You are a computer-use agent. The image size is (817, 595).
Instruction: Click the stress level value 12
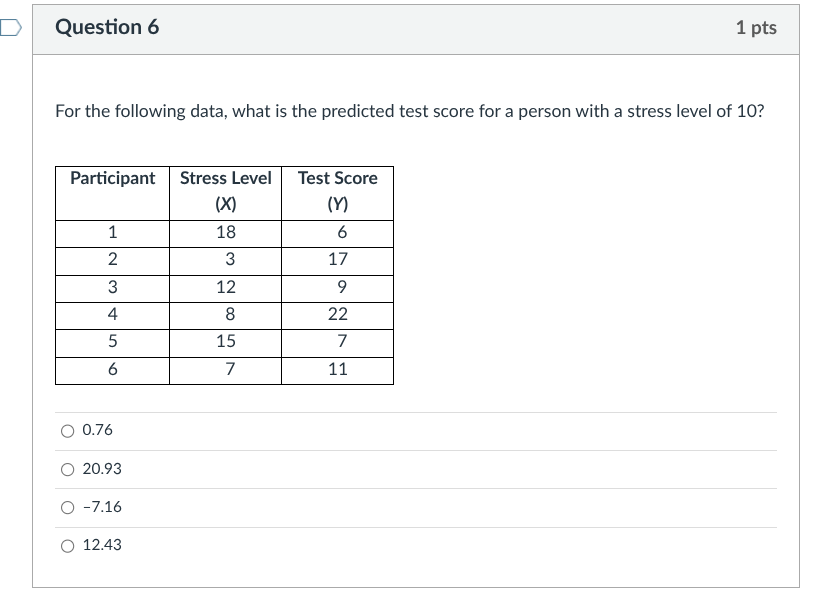[x=224, y=286]
